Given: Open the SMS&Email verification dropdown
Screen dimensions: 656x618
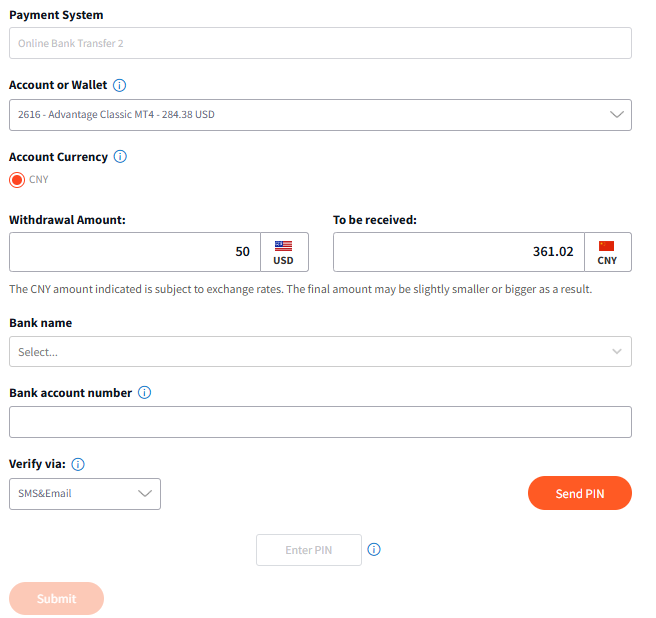Looking at the screenshot, I should [85, 494].
